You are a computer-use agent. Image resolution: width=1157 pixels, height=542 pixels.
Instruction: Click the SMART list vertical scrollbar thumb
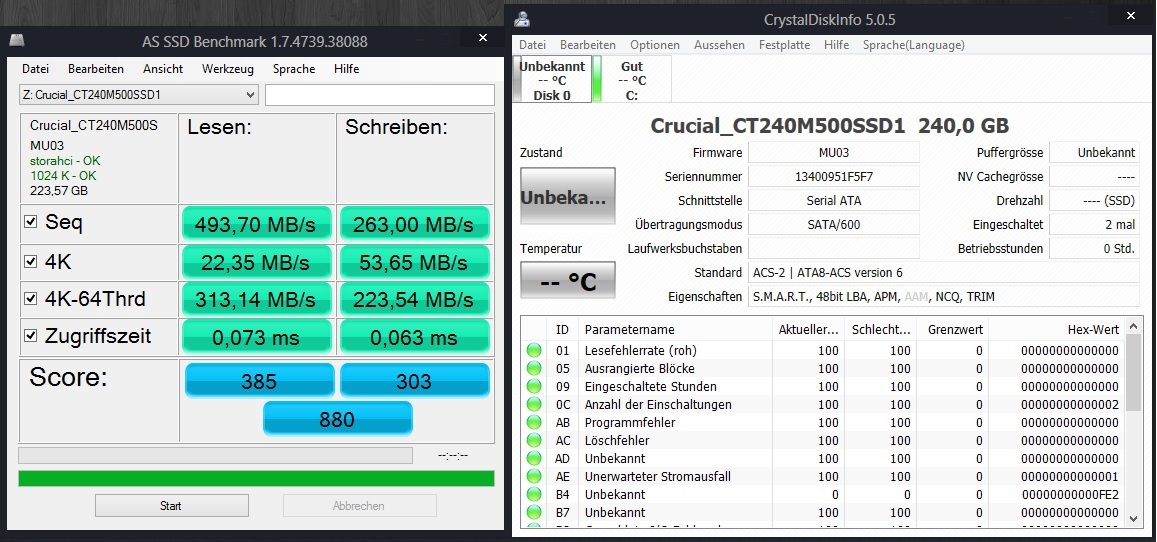[x=1134, y=372]
